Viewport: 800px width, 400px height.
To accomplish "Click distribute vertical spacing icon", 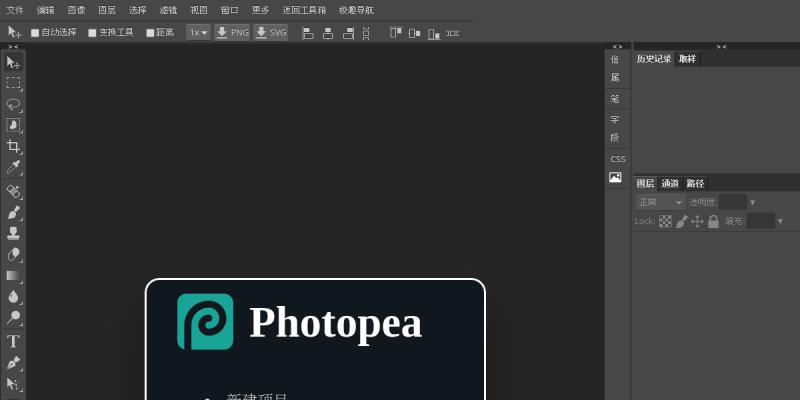I will pos(366,33).
